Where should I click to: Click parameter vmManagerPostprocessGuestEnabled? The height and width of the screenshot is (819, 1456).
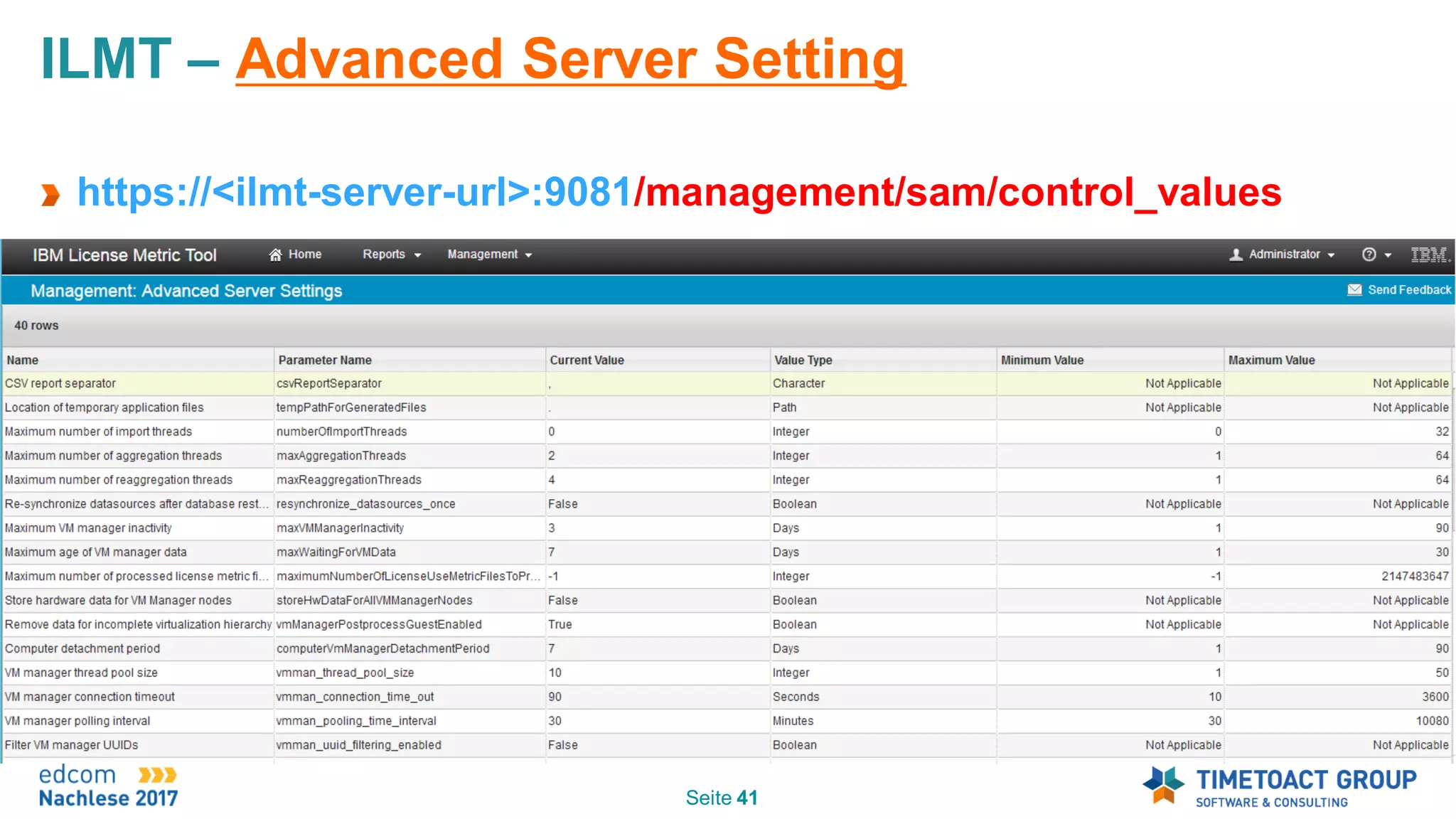click(379, 625)
